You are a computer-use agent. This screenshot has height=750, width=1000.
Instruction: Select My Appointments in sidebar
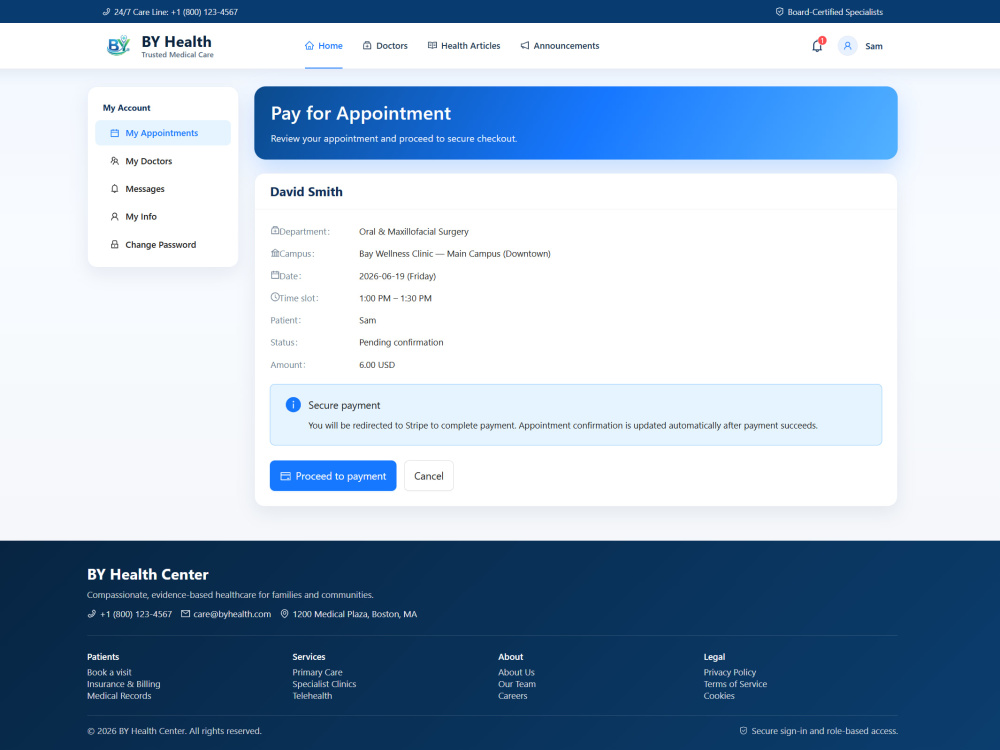163,133
